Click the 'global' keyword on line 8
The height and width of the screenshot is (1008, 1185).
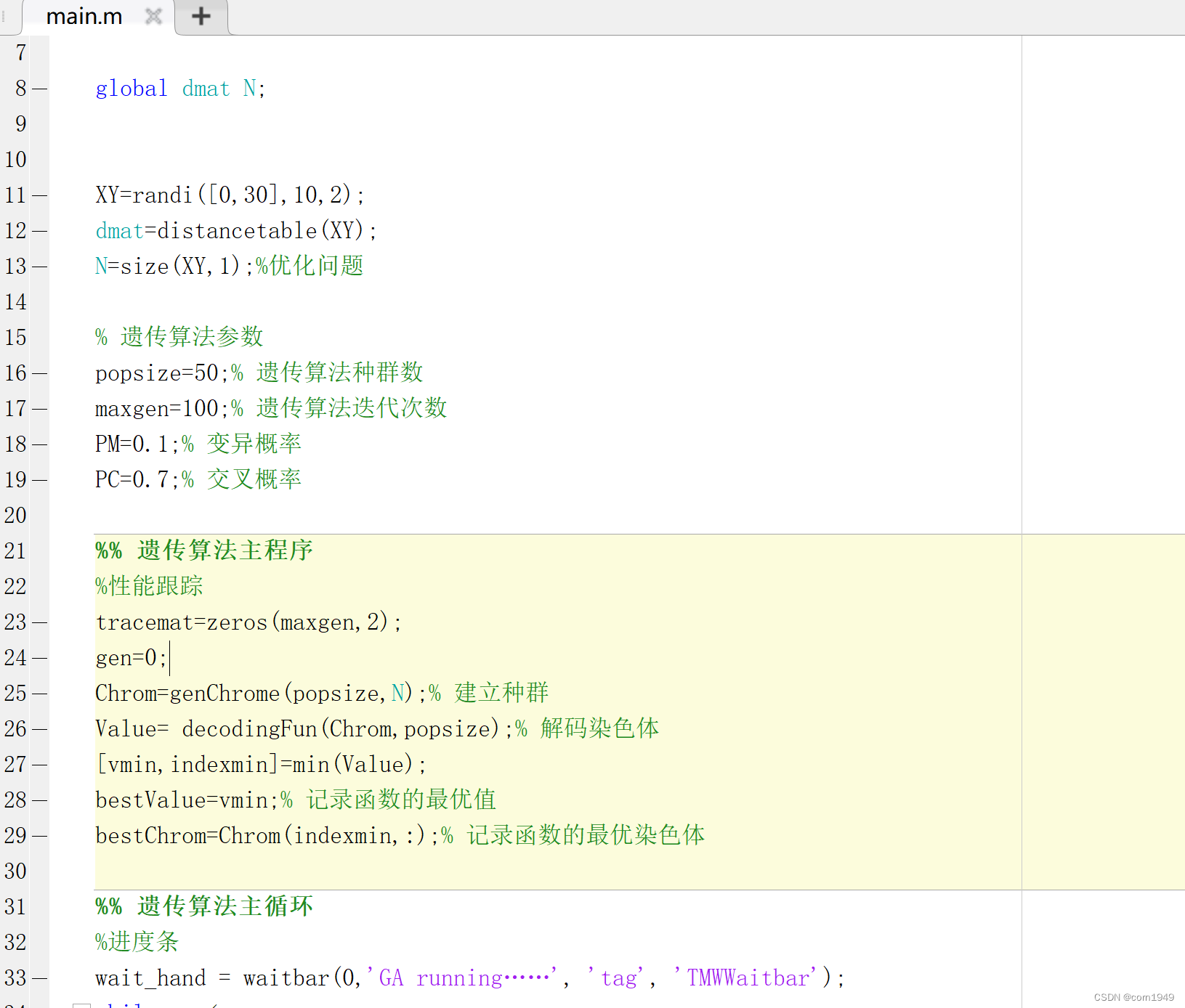point(132,89)
